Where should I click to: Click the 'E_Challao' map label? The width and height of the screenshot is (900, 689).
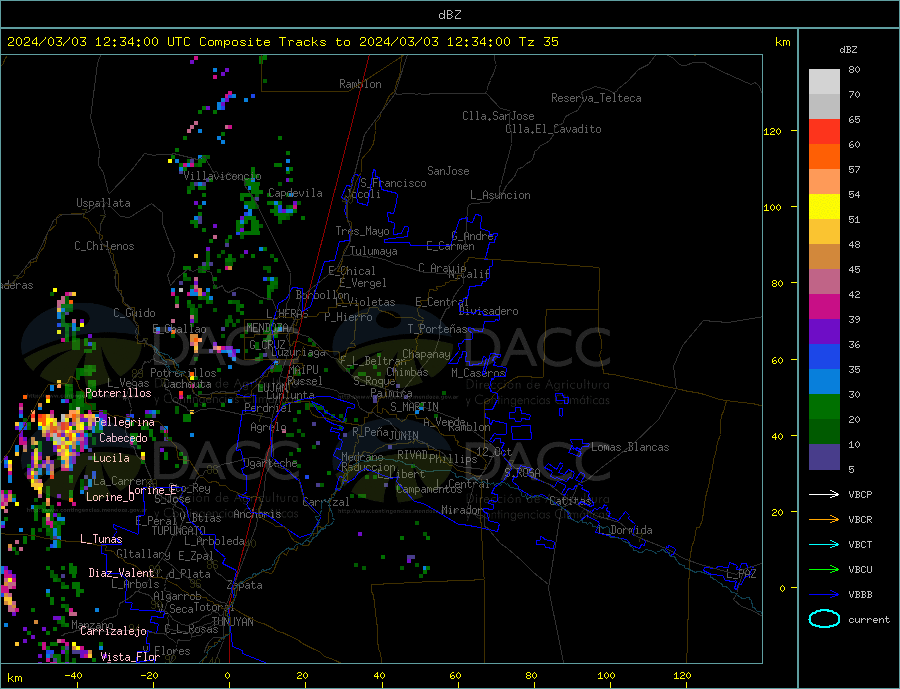(x=179, y=329)
